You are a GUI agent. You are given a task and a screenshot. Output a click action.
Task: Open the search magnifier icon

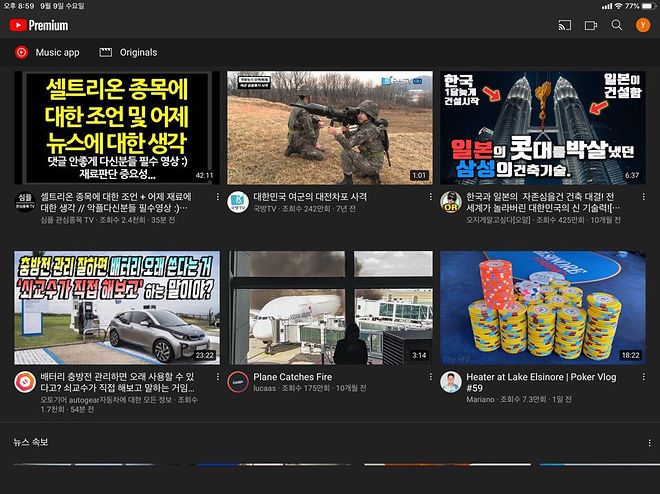(x=617, y=25)
